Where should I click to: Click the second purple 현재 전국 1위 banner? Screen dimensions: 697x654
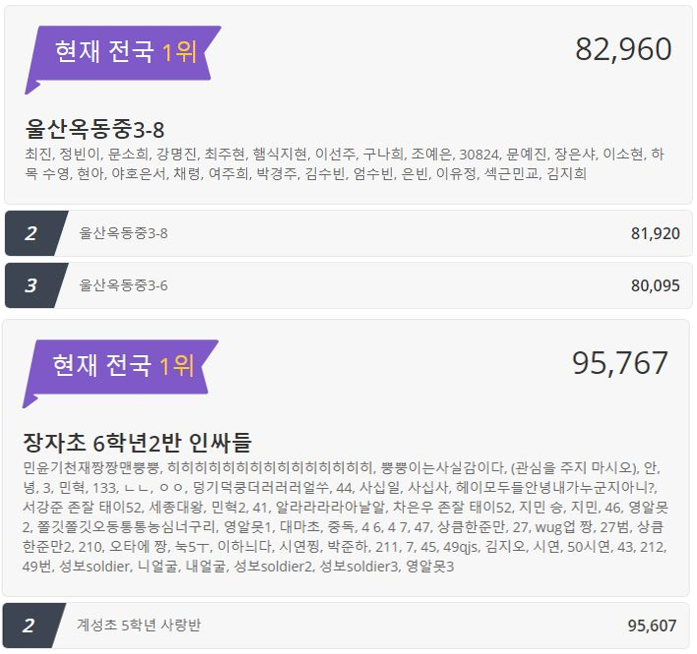pos(120,369)
